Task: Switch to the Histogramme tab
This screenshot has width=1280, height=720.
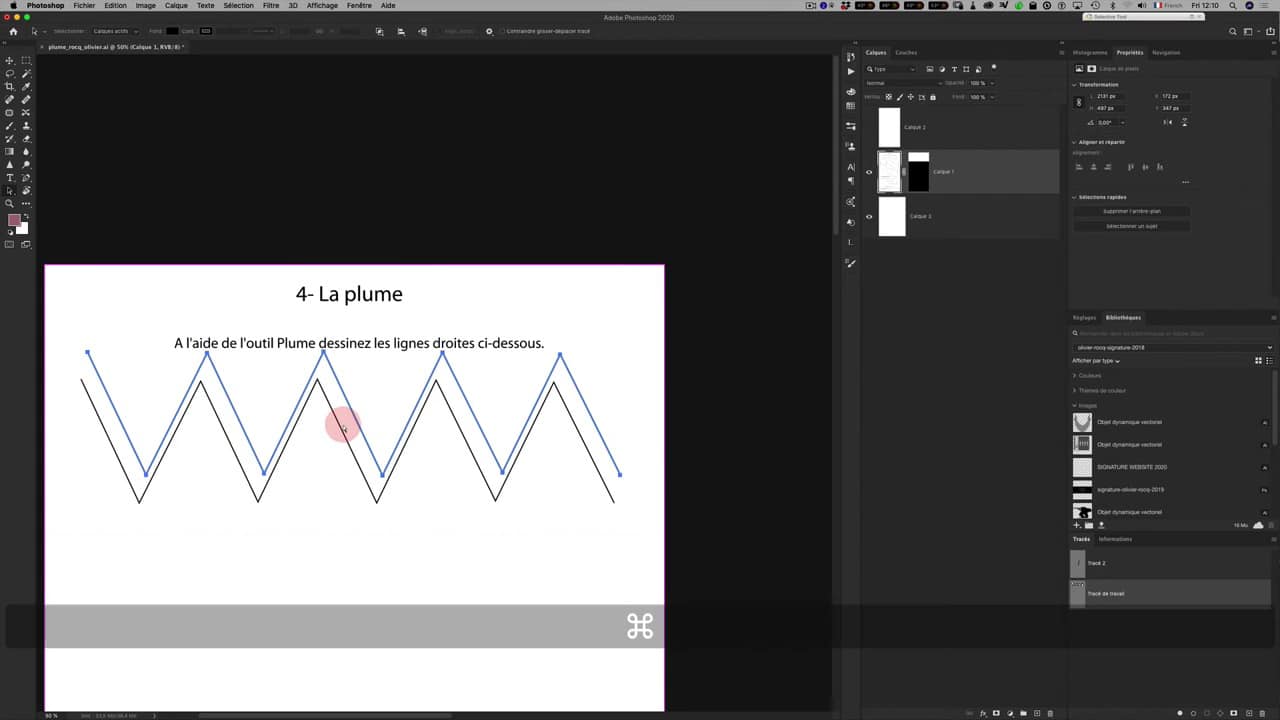Action: 1090,53
